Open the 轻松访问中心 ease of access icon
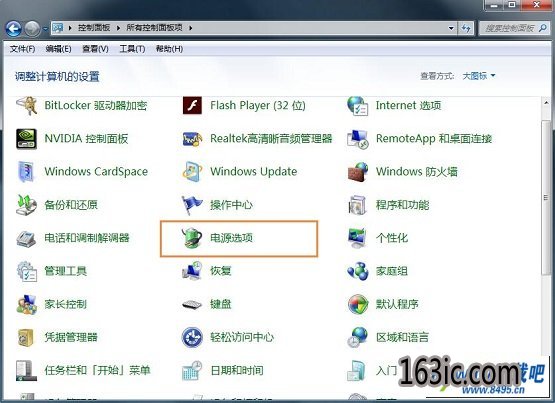This screenshot has width=555, height=403. [x=192, y=337]
